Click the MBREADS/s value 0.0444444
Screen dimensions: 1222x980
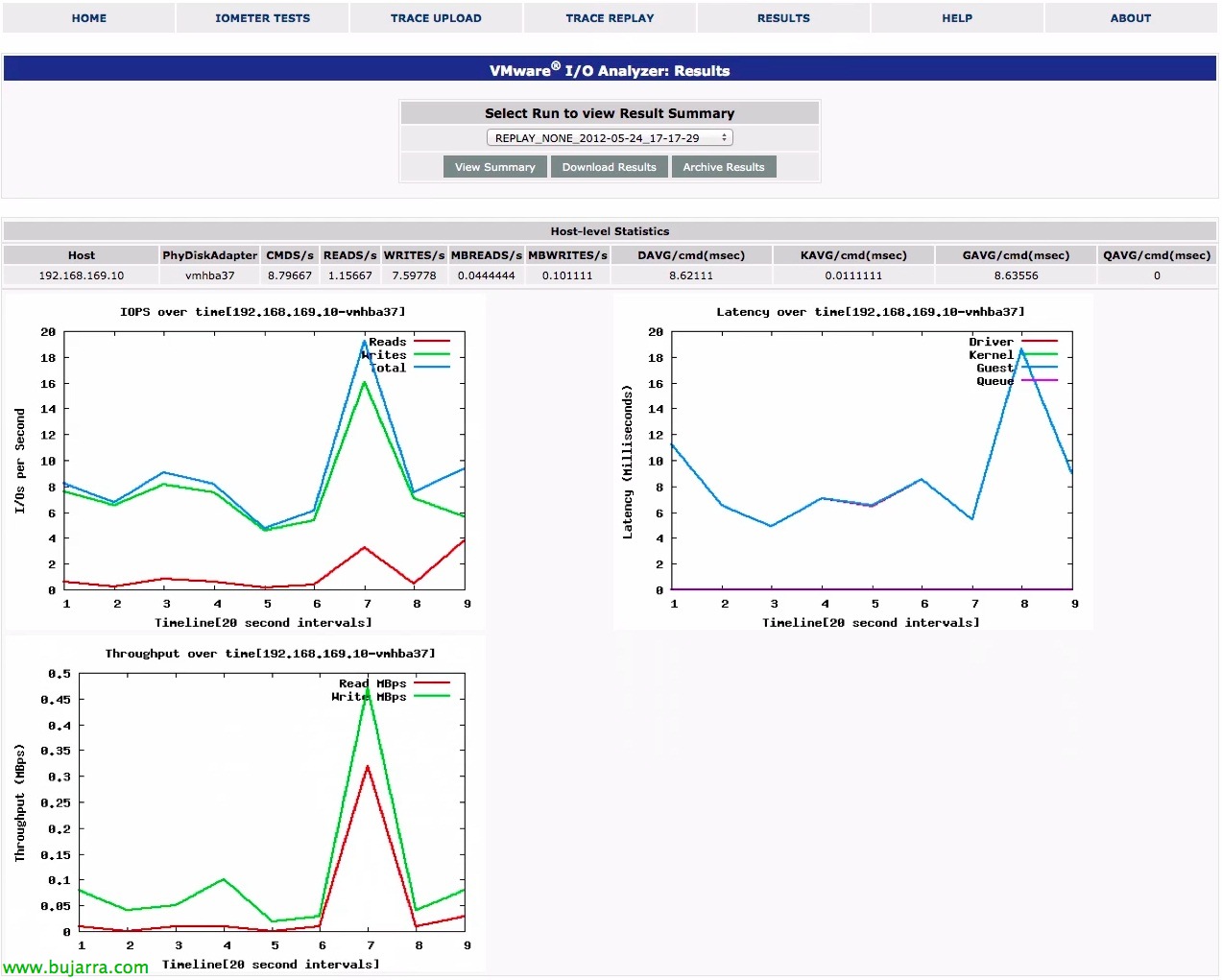[x=487, y=275]
